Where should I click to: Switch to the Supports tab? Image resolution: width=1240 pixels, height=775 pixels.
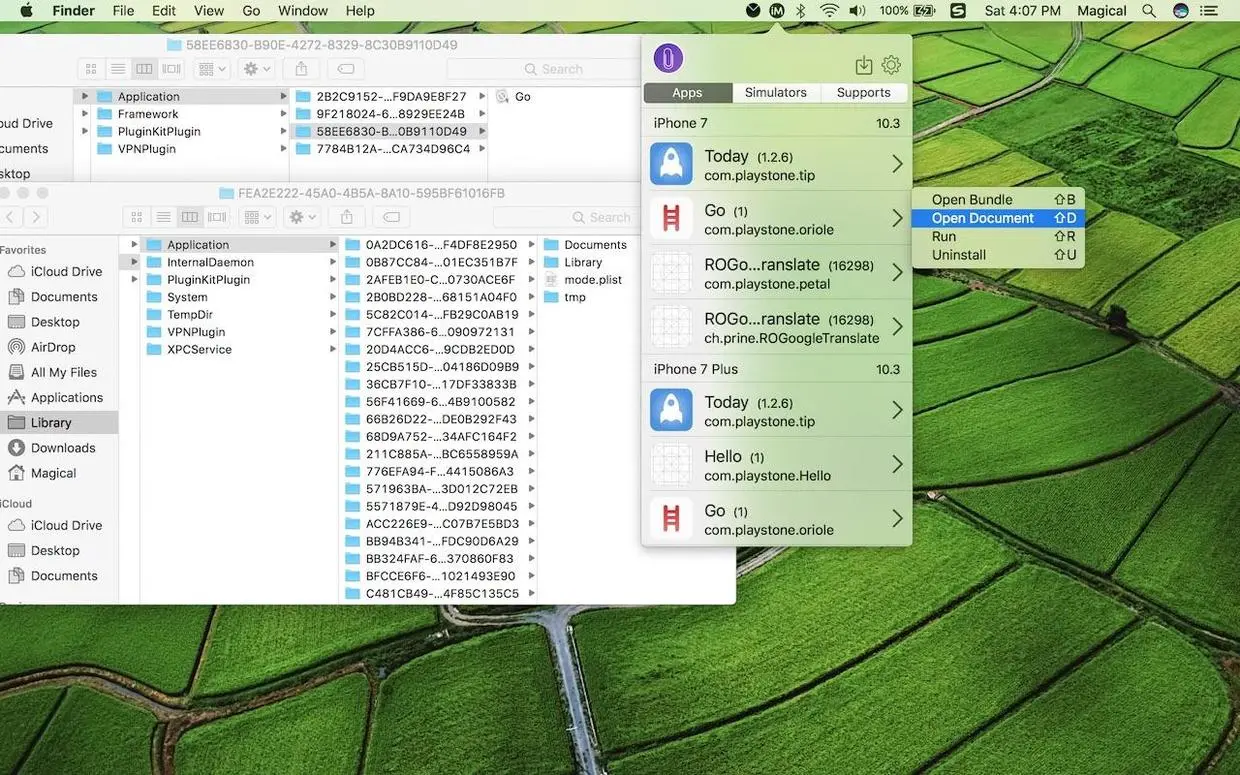click(x=863, y=92)
